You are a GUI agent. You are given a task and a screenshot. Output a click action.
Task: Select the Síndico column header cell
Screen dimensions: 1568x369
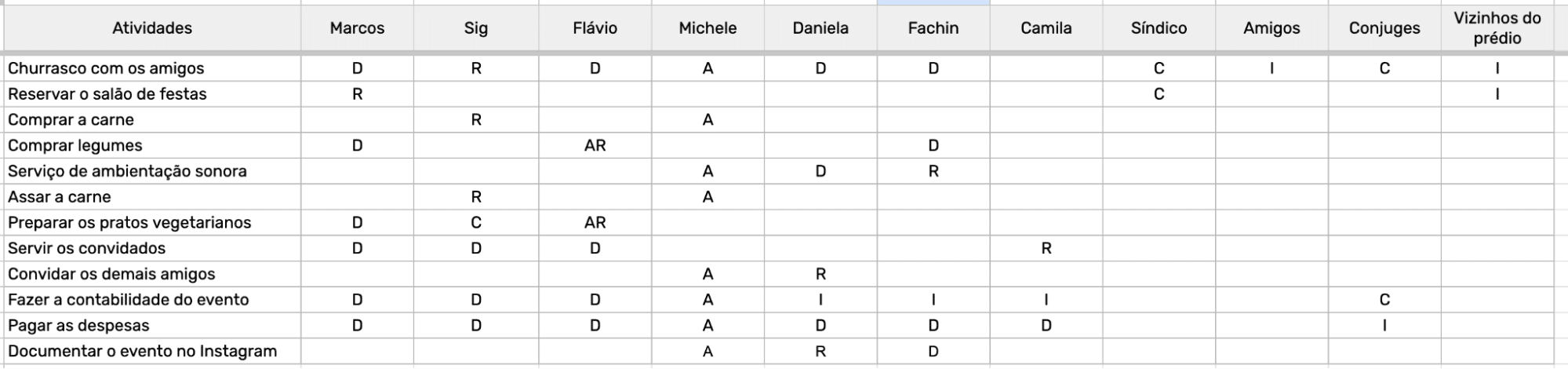coord(1159,28)
